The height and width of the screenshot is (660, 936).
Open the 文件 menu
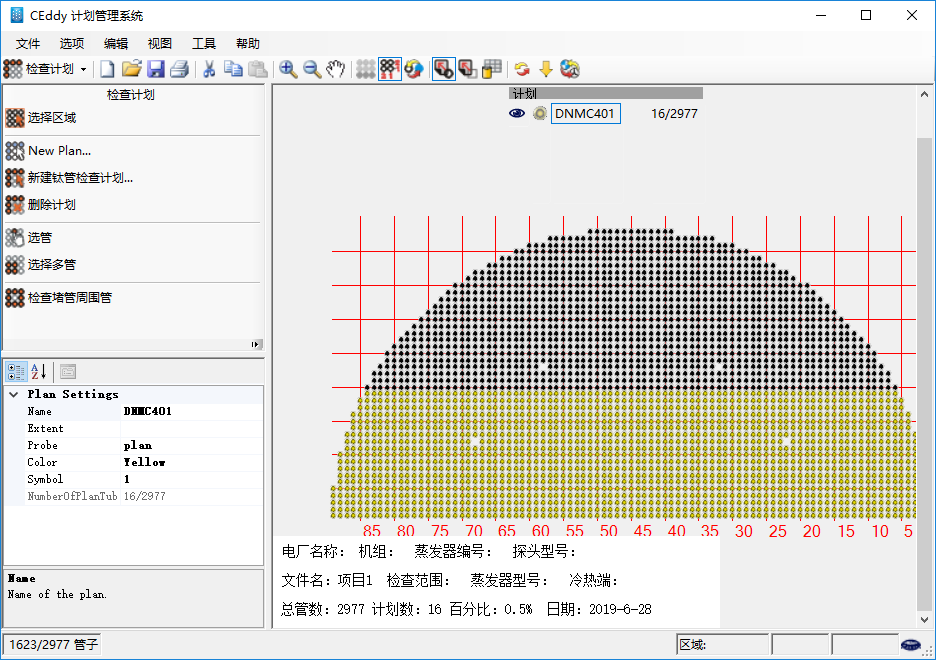coord(28,43)
